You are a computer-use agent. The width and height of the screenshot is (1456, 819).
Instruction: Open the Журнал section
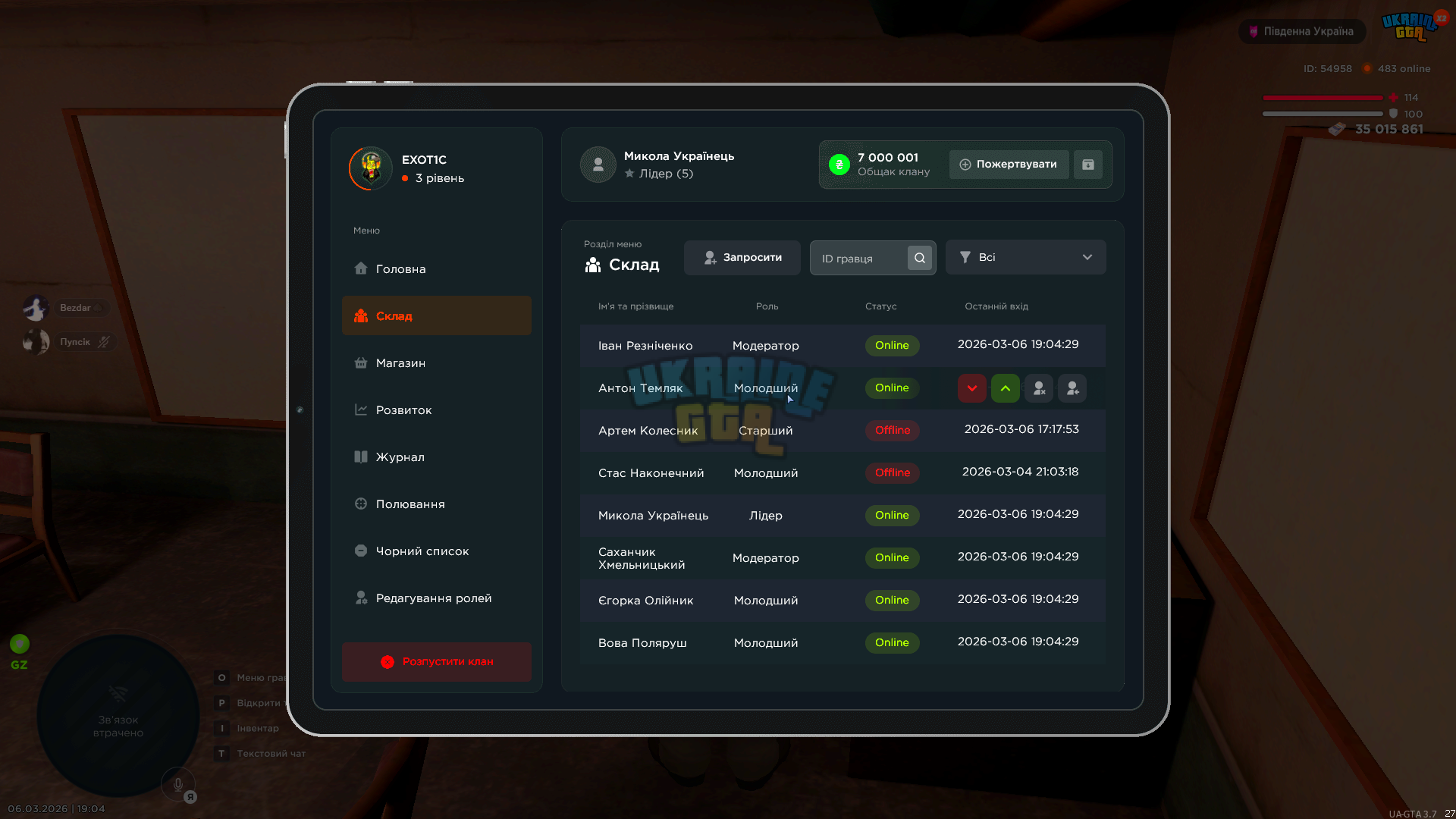click(436, 457)
